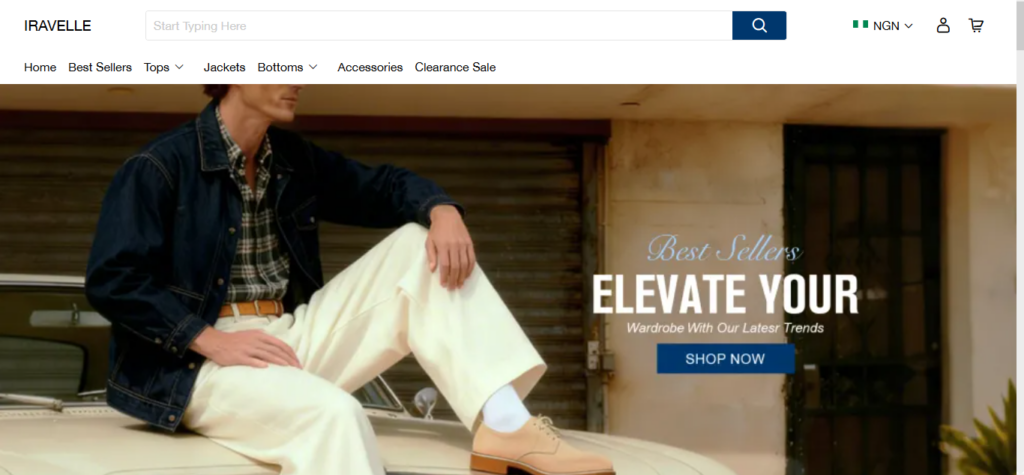Go to the Home menu item
This screenshot has width=1024, height=475.
pyautogui.click(x=40, y=67)
